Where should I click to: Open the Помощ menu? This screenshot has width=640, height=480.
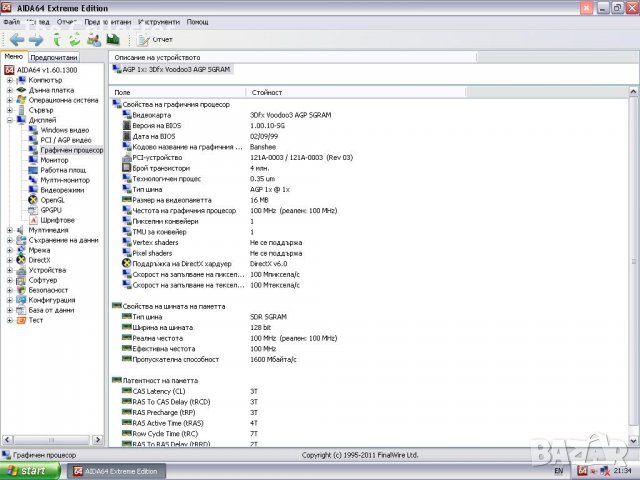(x=198, y=21)
